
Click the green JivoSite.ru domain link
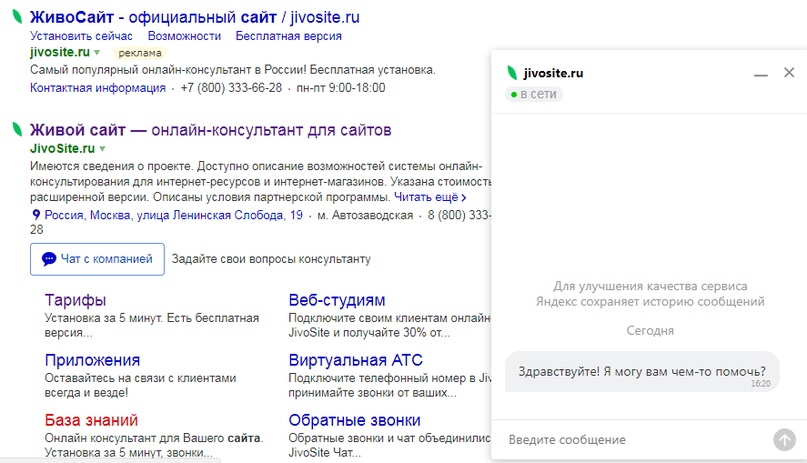pos(62,148)
